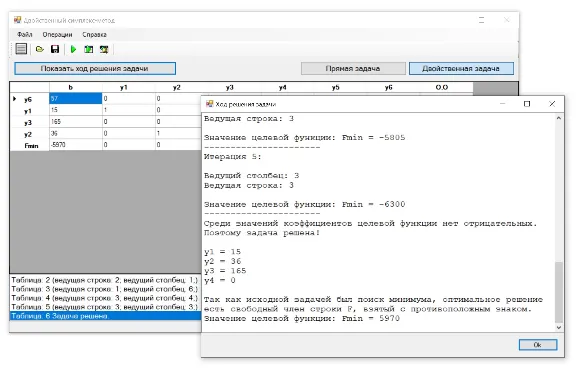Click the main window's title bar app icon

pyautogui.click(x=17, y=19)
